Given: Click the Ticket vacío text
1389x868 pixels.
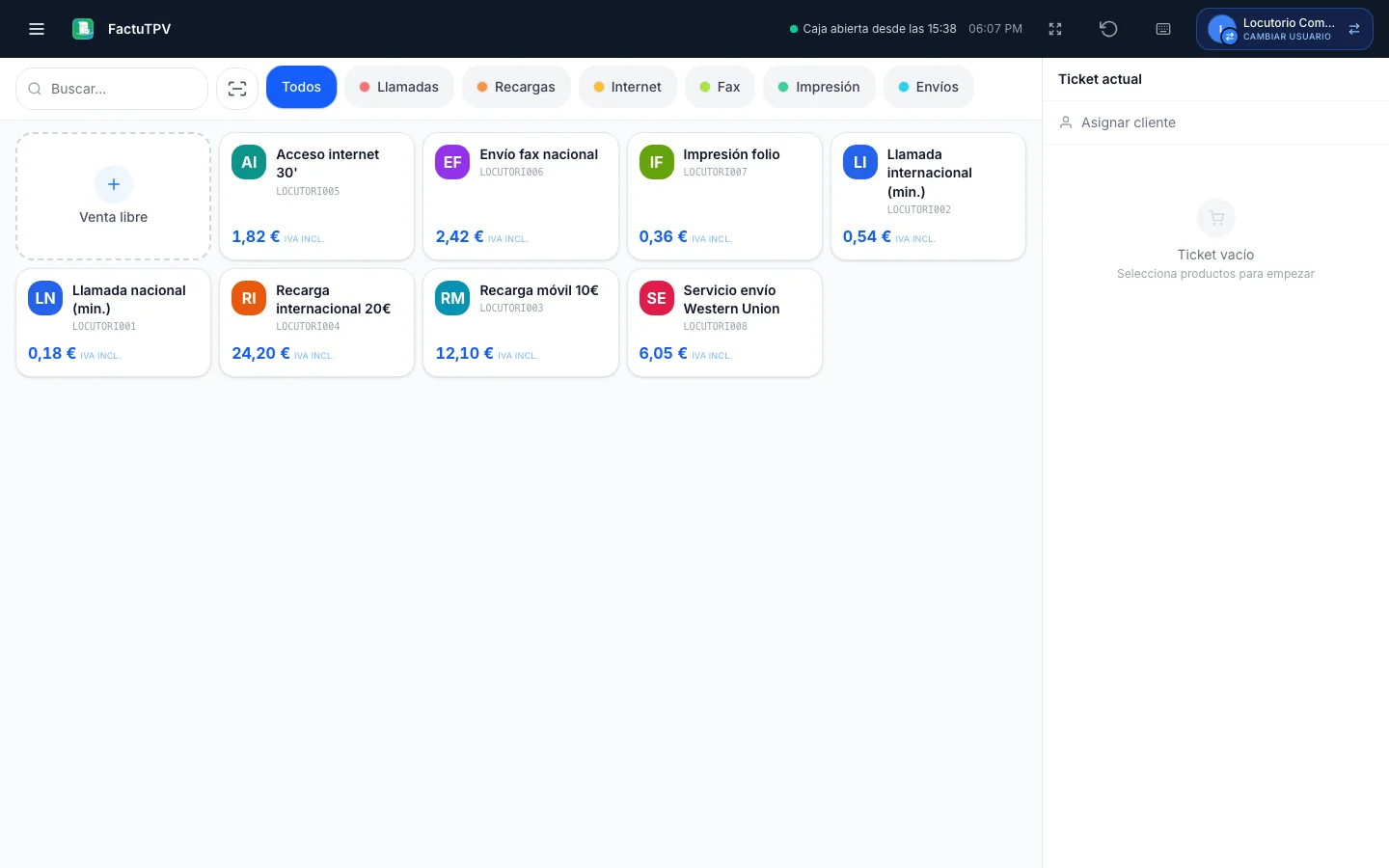Looking at the screenshot, I should tap(1215, 255).
